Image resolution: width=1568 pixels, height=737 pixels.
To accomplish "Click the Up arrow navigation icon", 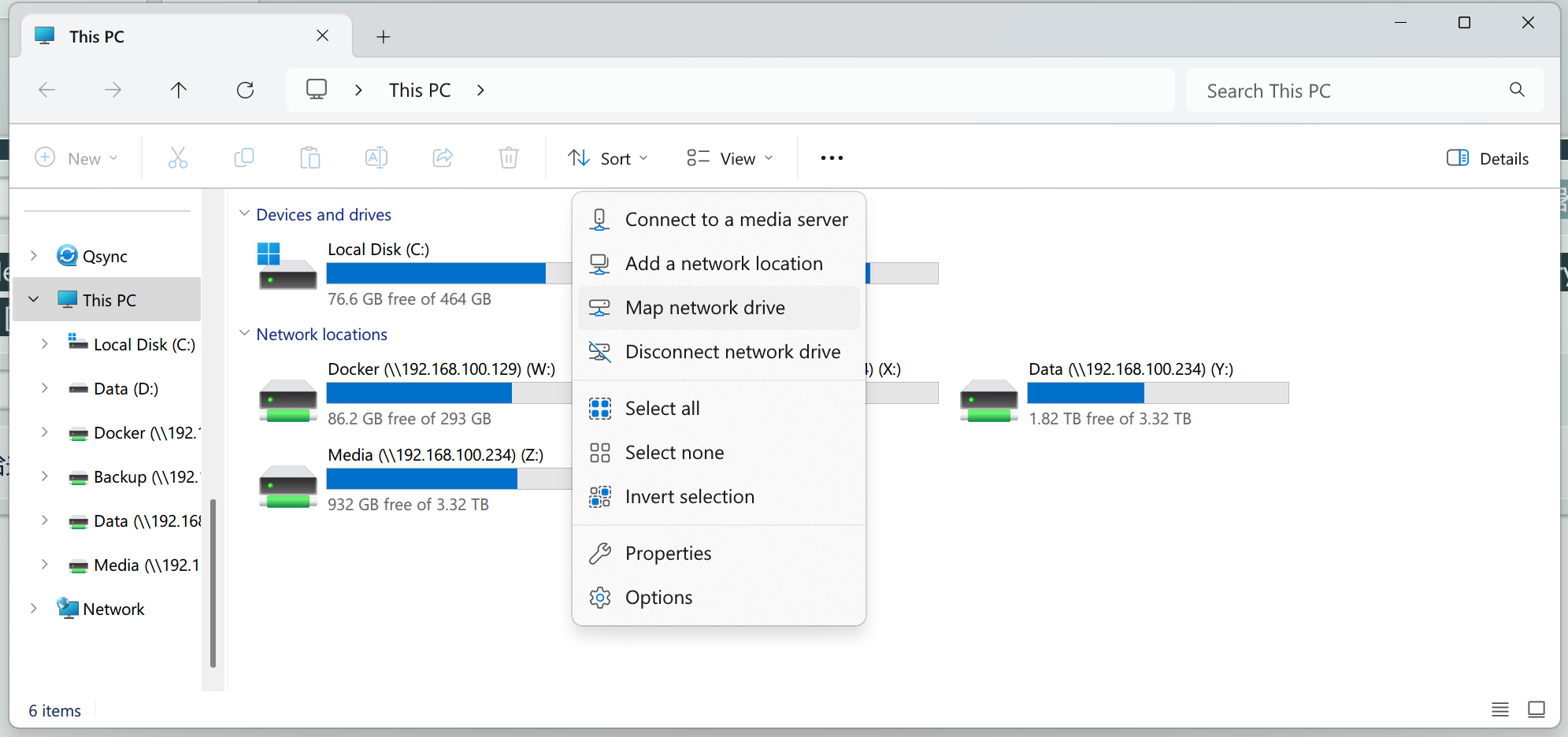I will pos(179,91).
